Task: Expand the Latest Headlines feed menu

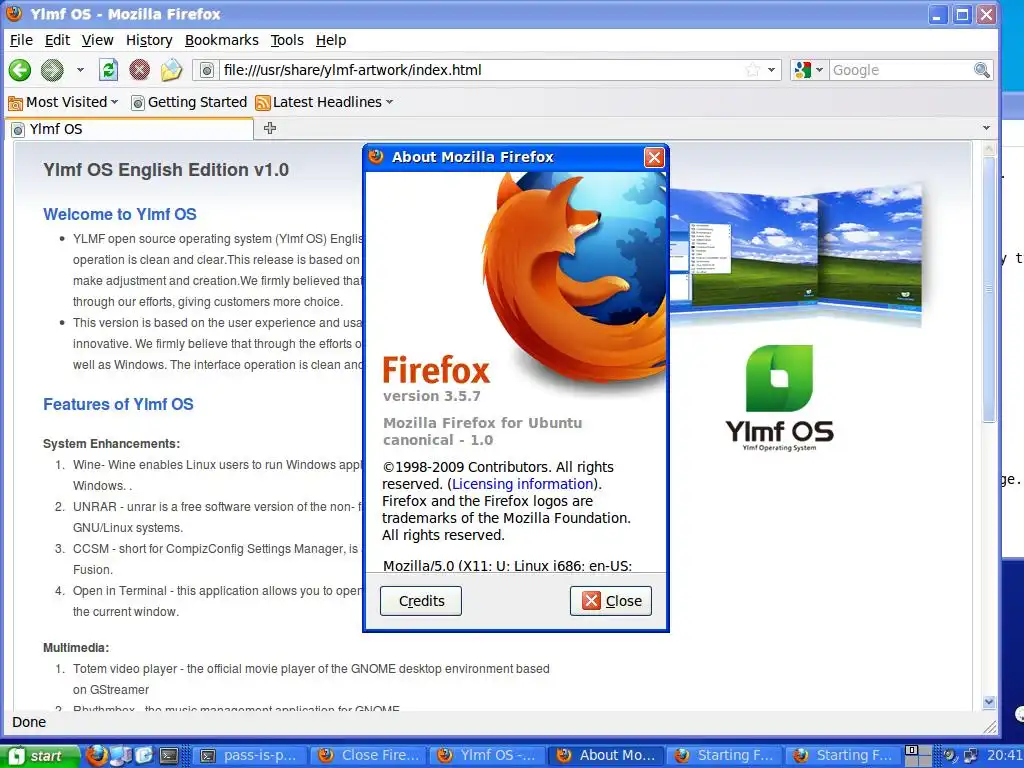Action: coord(325,102)
